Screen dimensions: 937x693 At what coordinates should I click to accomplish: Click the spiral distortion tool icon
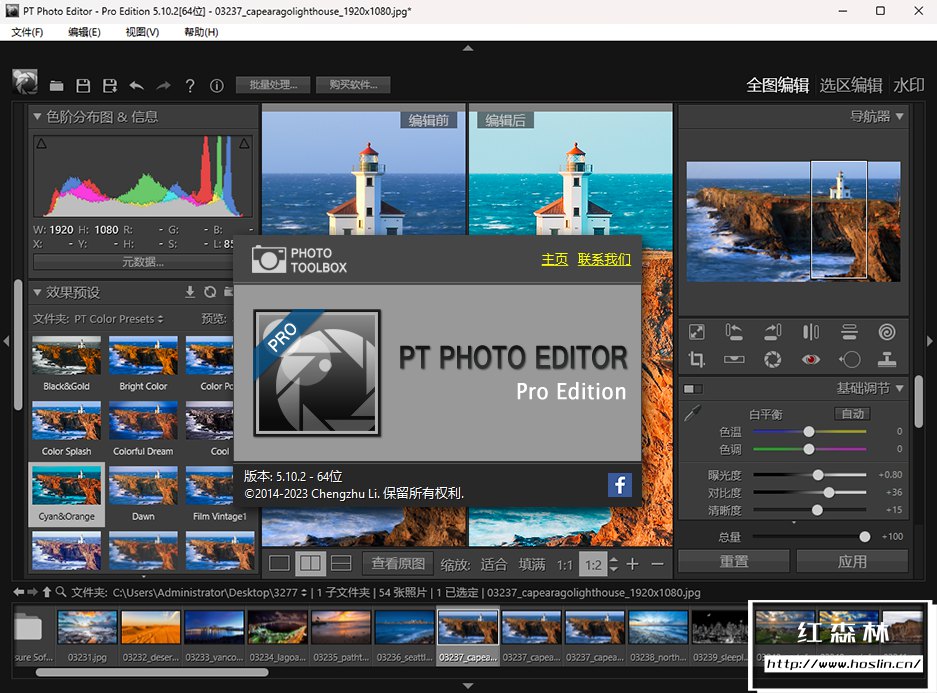coord(886,332)
